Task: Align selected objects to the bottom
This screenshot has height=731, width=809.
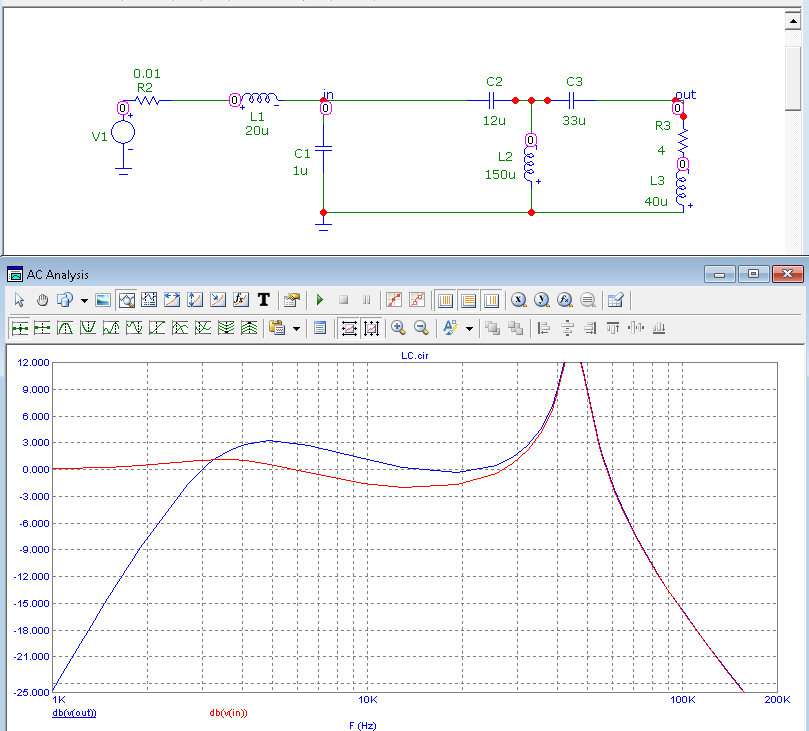Action: tap(658, 328)
